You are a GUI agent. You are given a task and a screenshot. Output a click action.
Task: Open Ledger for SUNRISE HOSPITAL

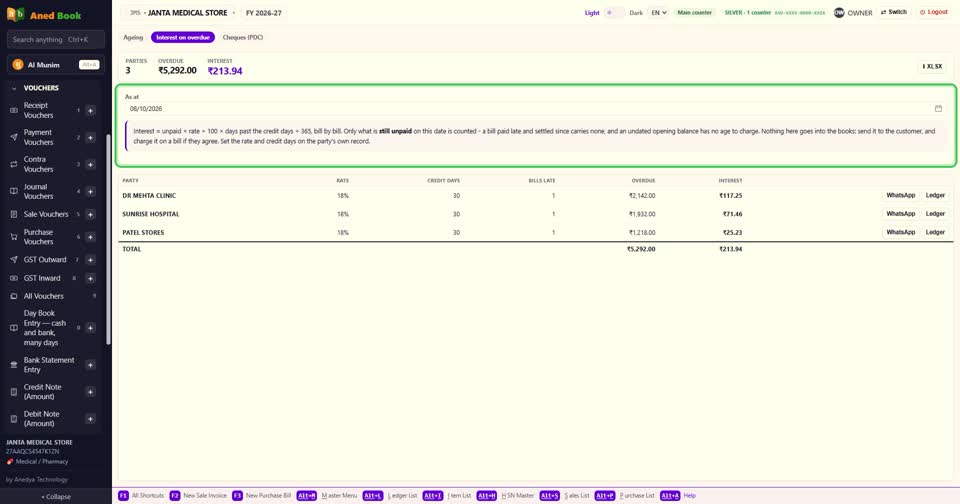tap(935, 214)
